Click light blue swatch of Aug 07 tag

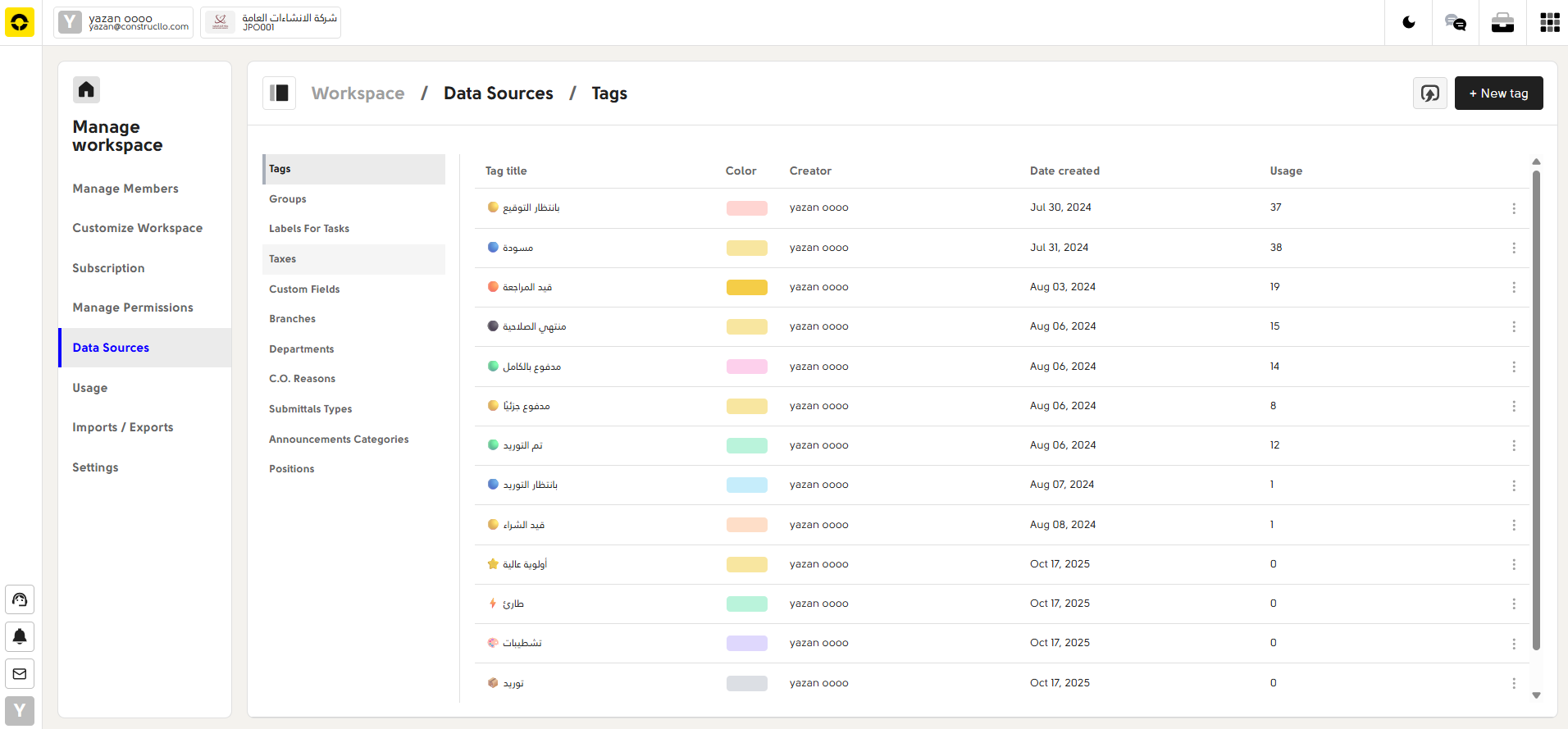pyautogui.click(x=747, y=485)
